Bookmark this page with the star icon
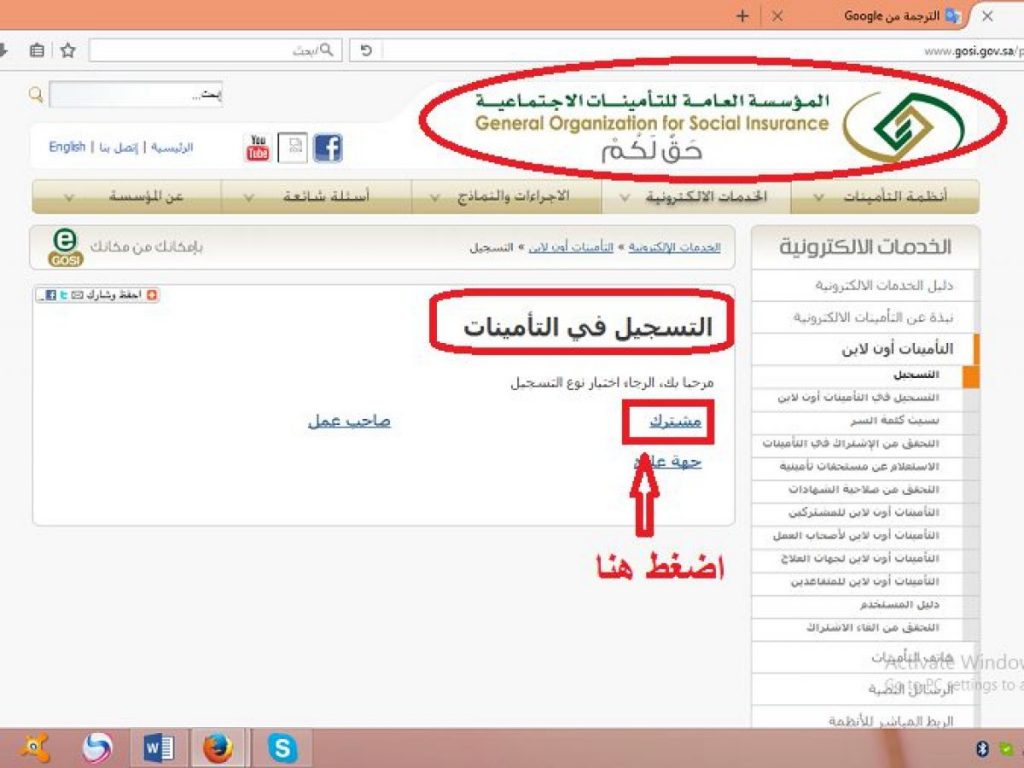 pyautogui.click(x=68, y=50)
